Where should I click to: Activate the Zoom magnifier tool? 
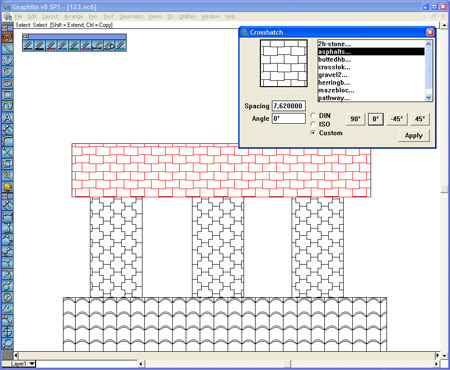(7, 175)
